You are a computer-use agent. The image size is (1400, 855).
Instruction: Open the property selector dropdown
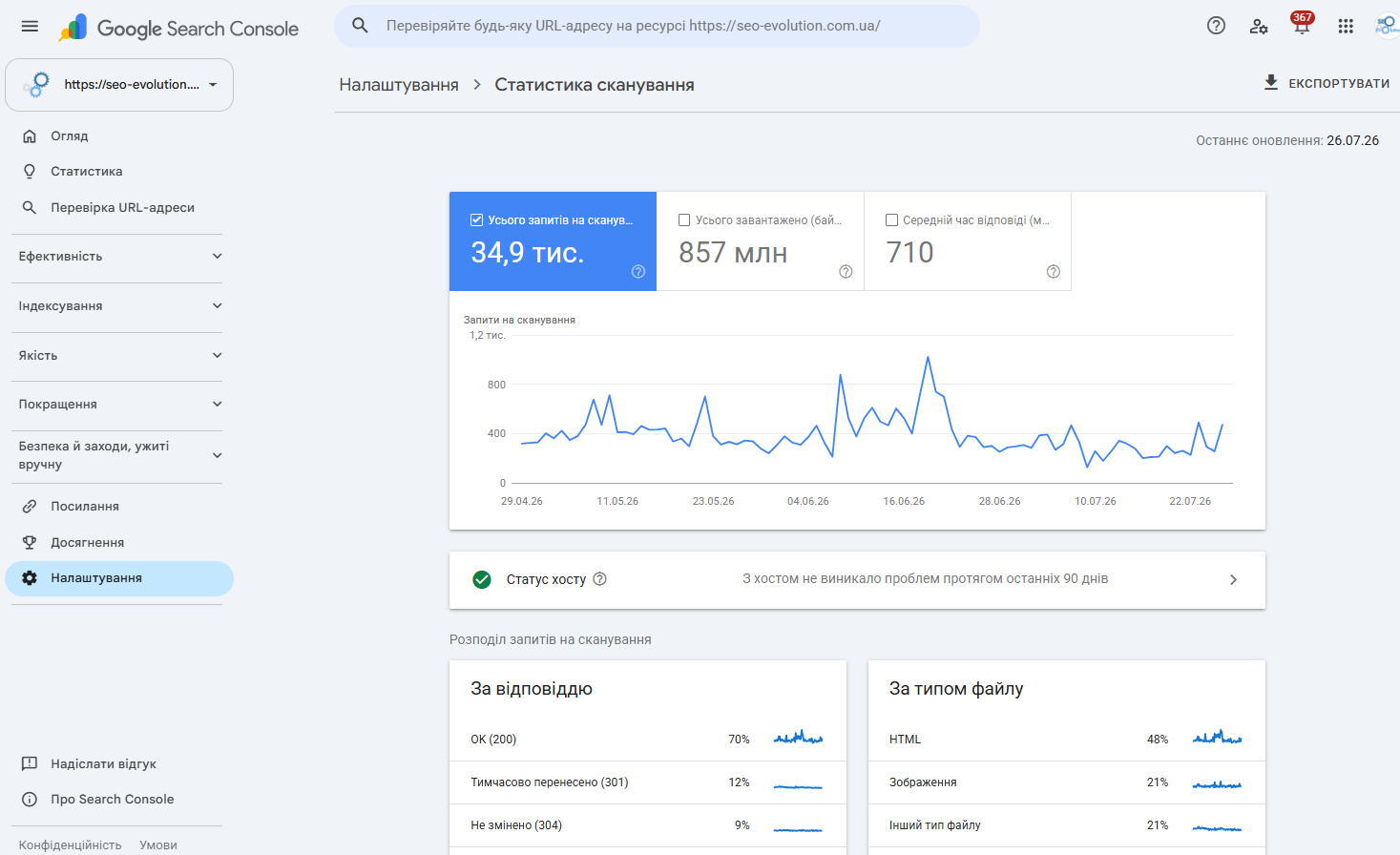[x=119, y=85]
